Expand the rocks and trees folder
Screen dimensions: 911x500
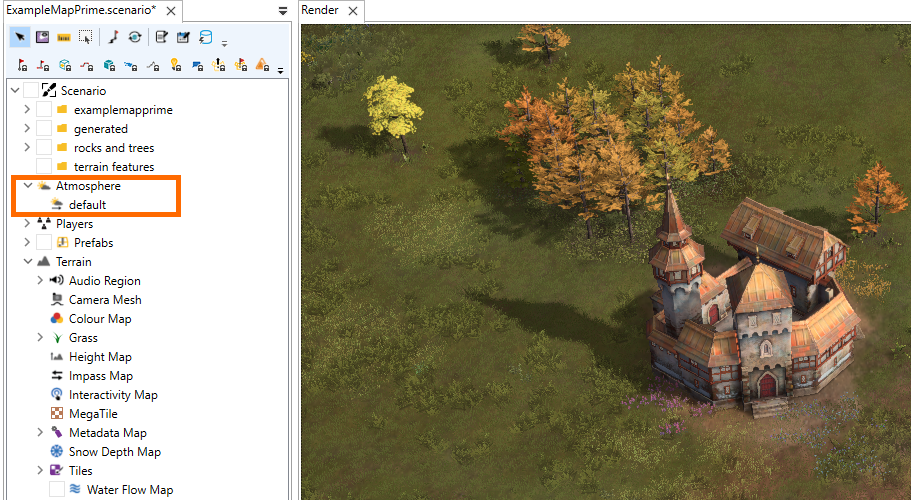[x=27, y=148]
